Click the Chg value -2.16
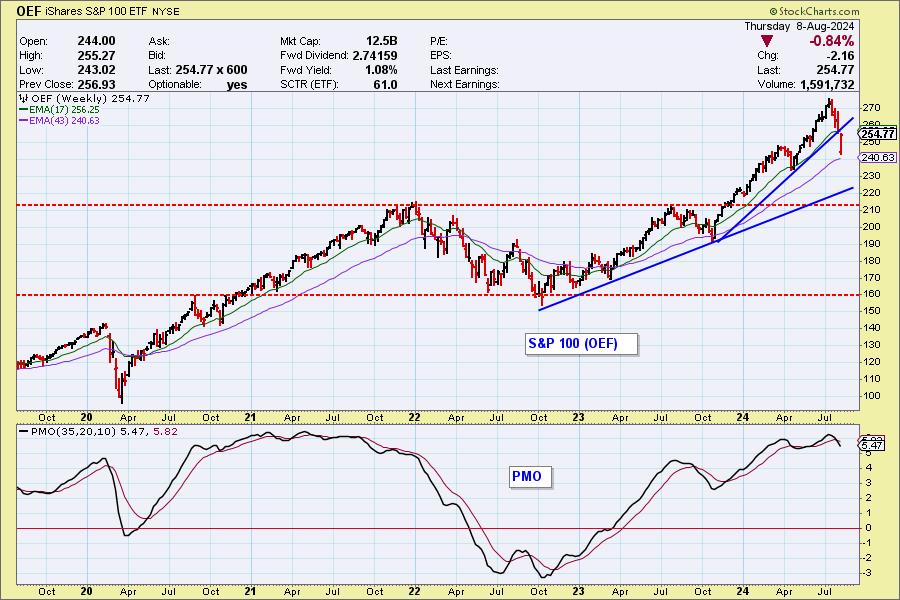The width and height of the screenshot is (900, 600). [x=840, y=56]
